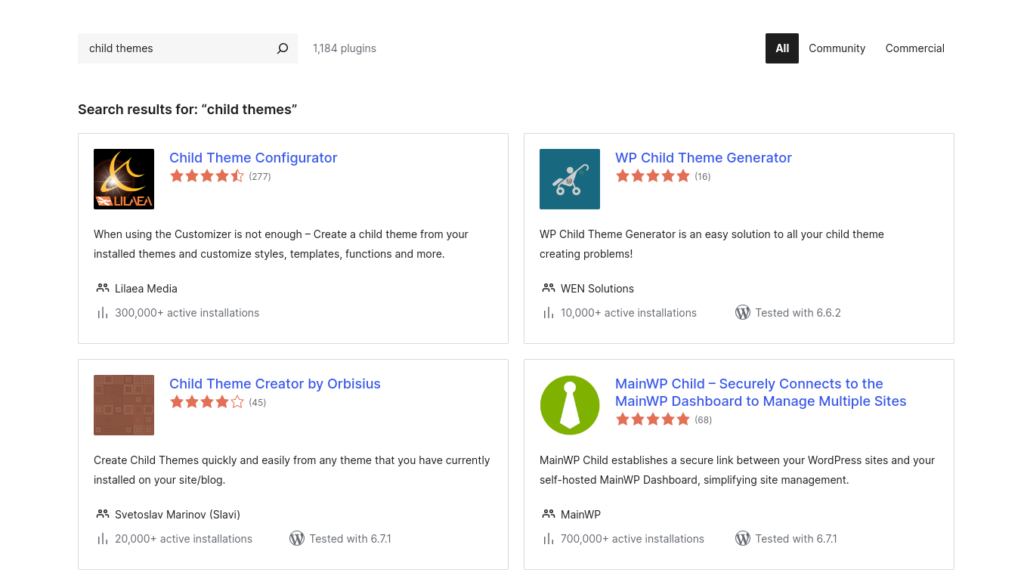The height and width of the screenshot is (585, 1024).
Task: Click the 10,000+ active installations text
Action: 629,313
